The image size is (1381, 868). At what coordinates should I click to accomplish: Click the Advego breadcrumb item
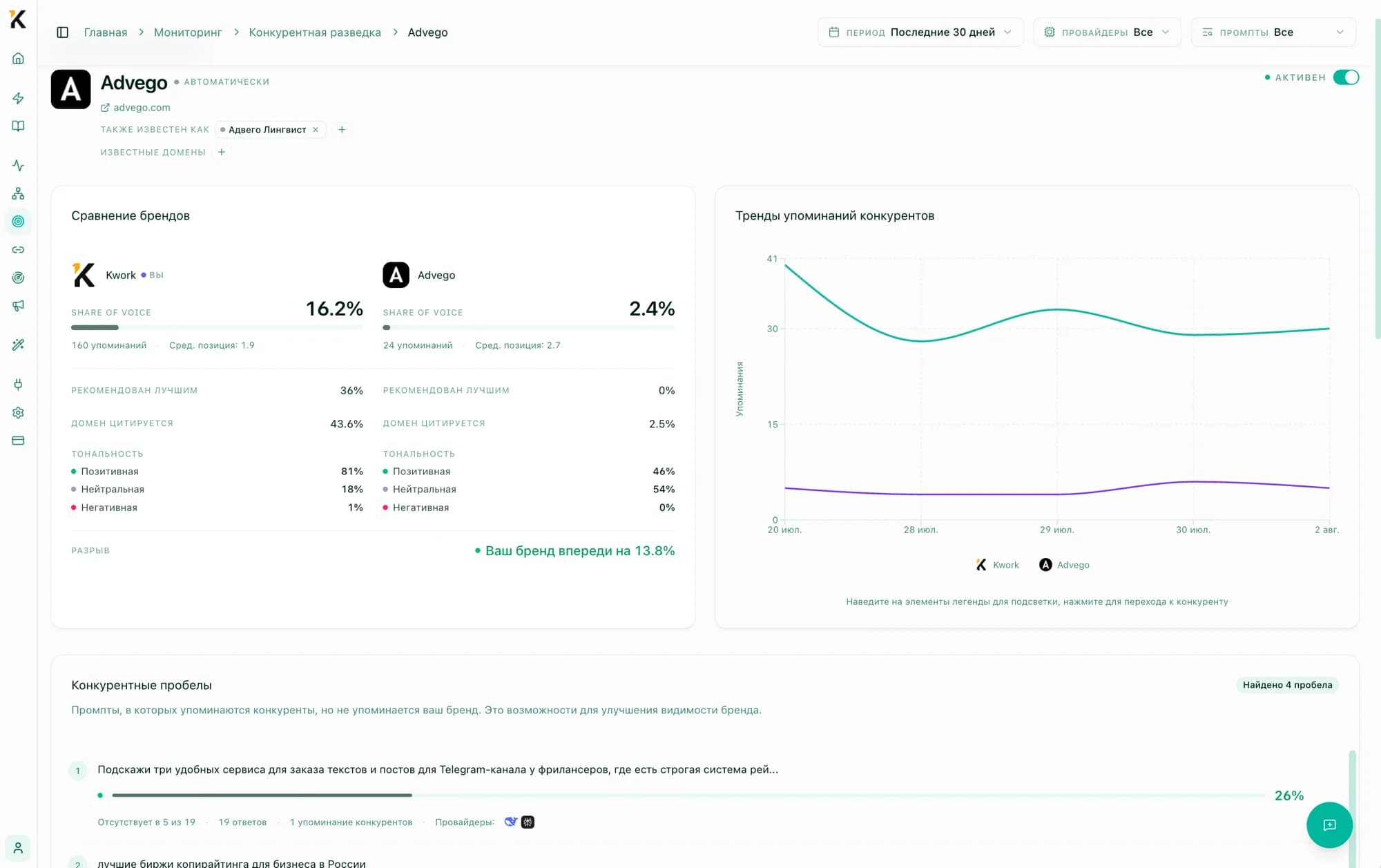pos(427,32)
